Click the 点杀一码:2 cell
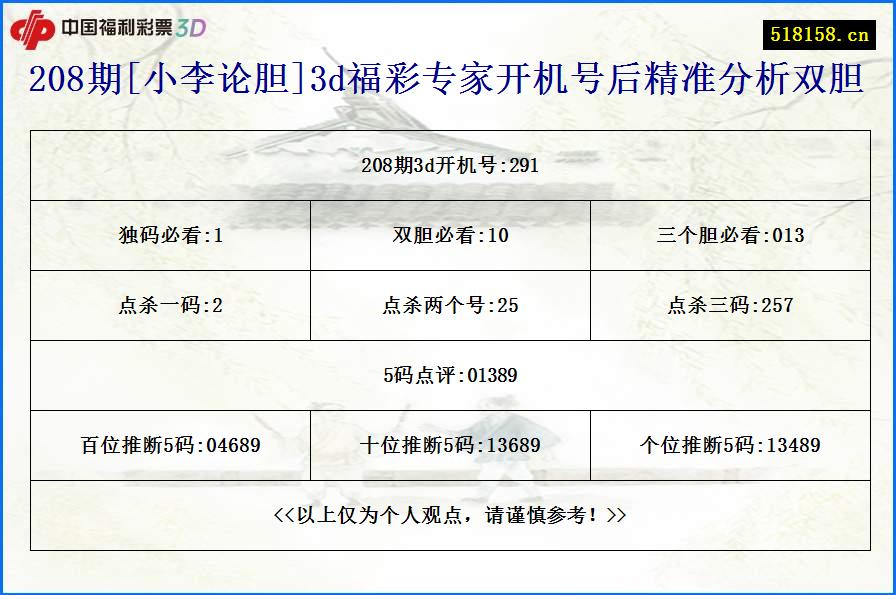 coord(168,306)
